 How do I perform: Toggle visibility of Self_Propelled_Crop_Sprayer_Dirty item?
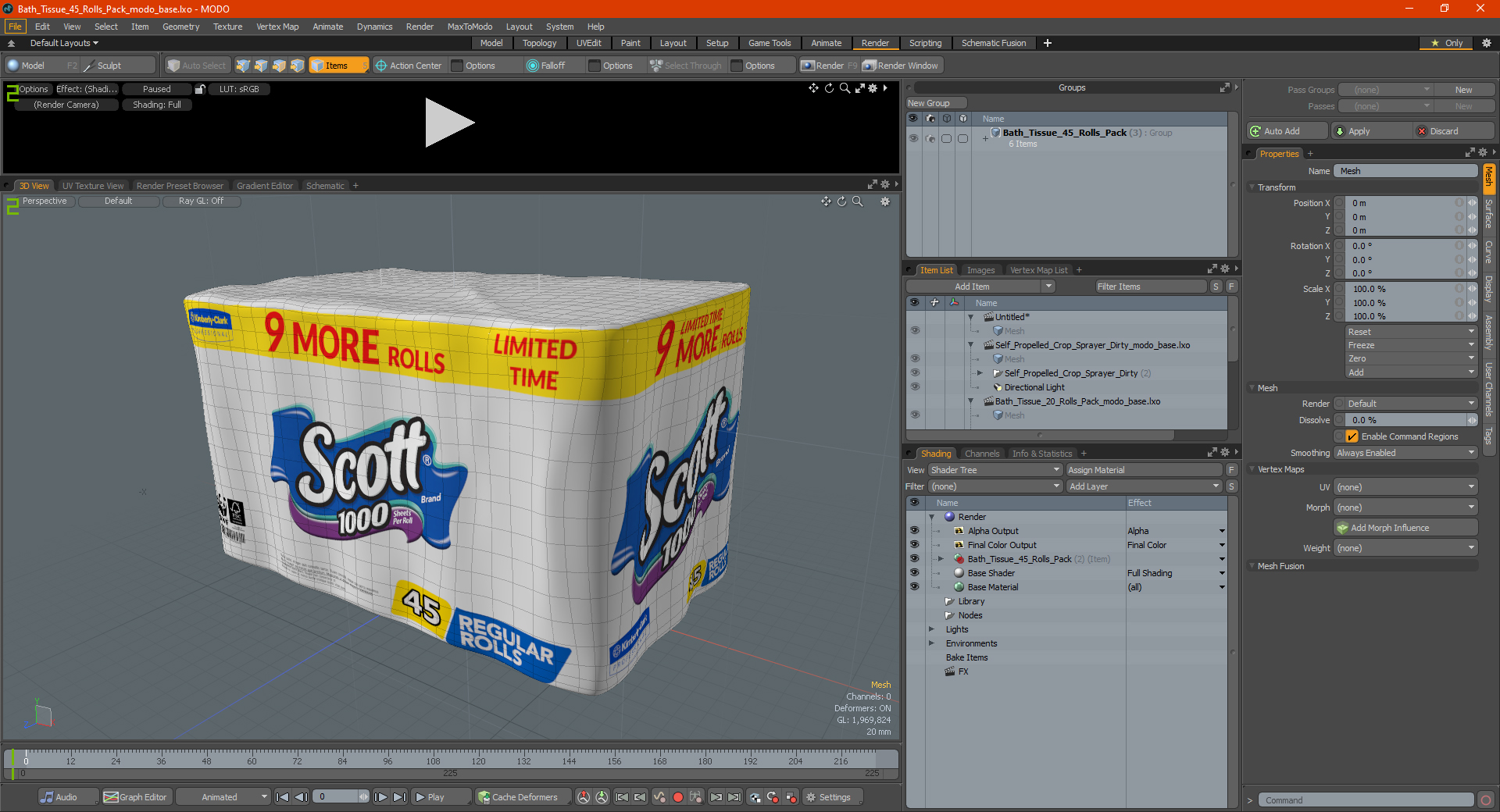click(915, 373)
